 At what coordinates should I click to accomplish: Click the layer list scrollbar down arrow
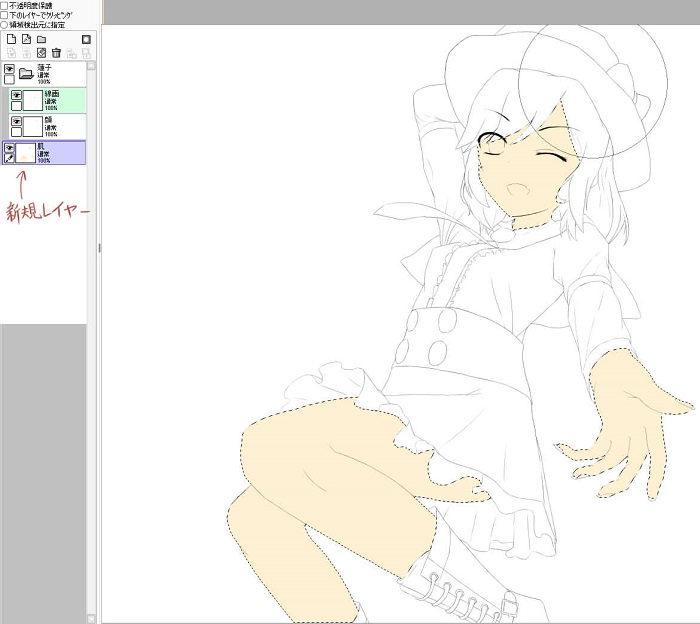[x=91, y=619]
